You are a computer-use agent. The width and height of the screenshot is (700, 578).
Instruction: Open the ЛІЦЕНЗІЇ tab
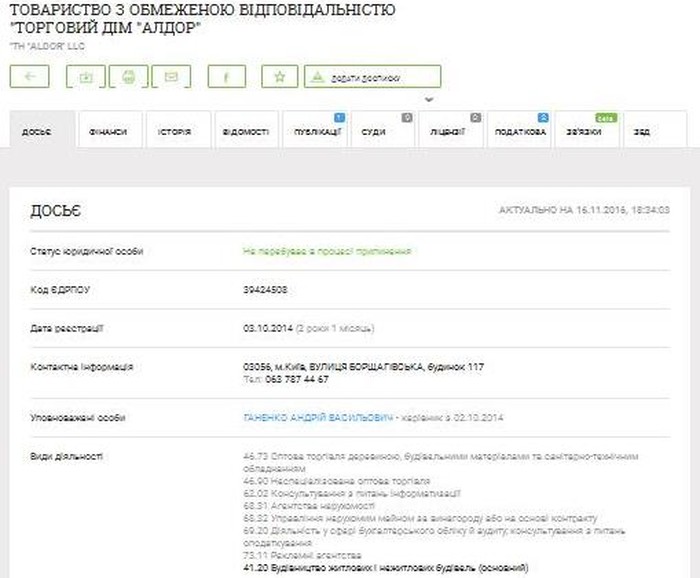[x=451, y=129]
